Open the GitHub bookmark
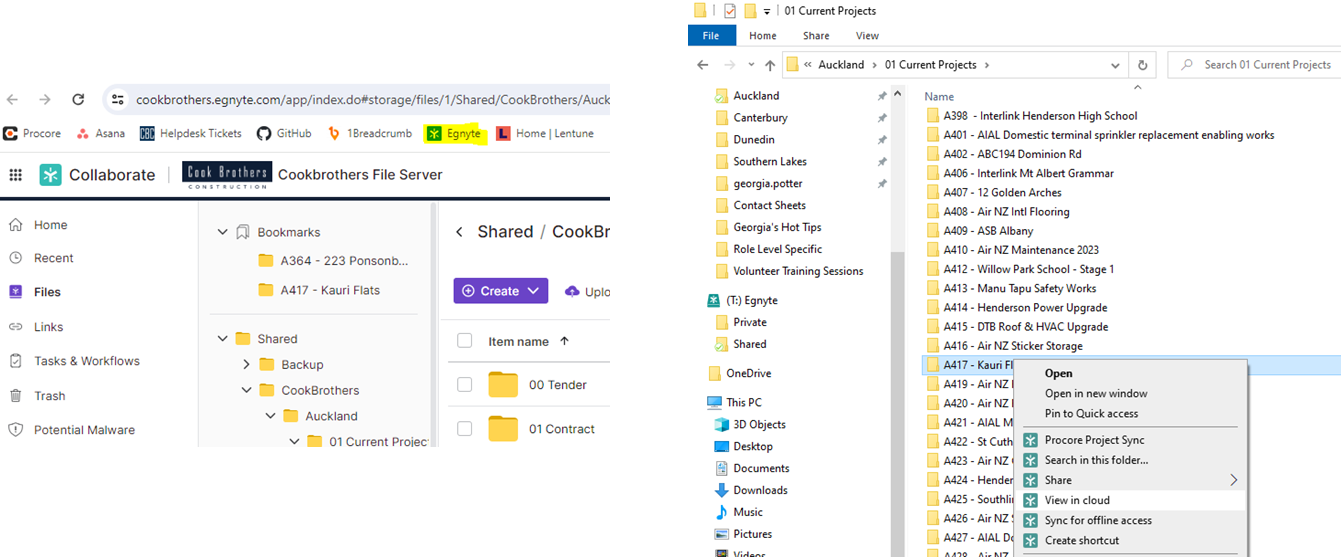This screenshot has height=557, width=1341. (x=284, y=133)
